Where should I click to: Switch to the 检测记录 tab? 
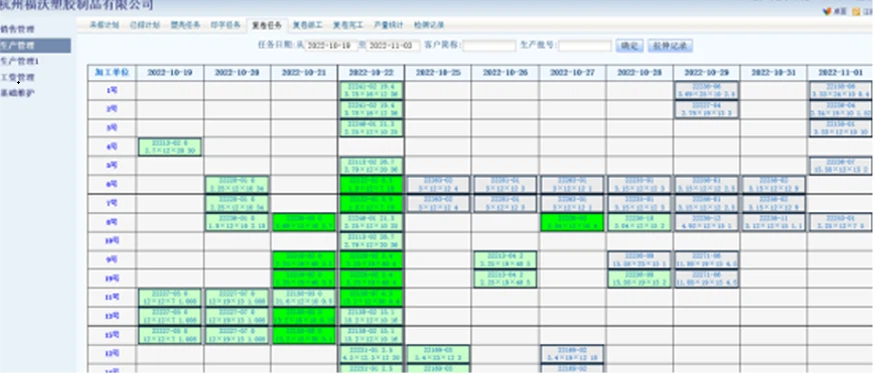point(429,25)
